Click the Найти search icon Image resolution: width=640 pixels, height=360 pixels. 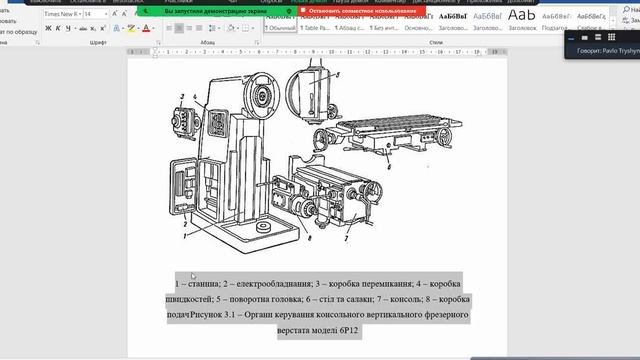[627, 9]
